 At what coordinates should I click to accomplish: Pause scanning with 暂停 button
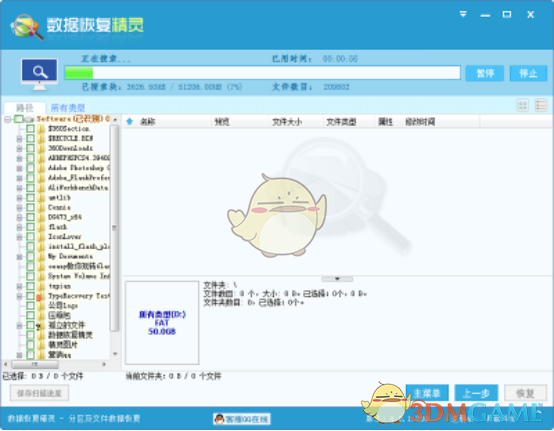tap(484, 73)
